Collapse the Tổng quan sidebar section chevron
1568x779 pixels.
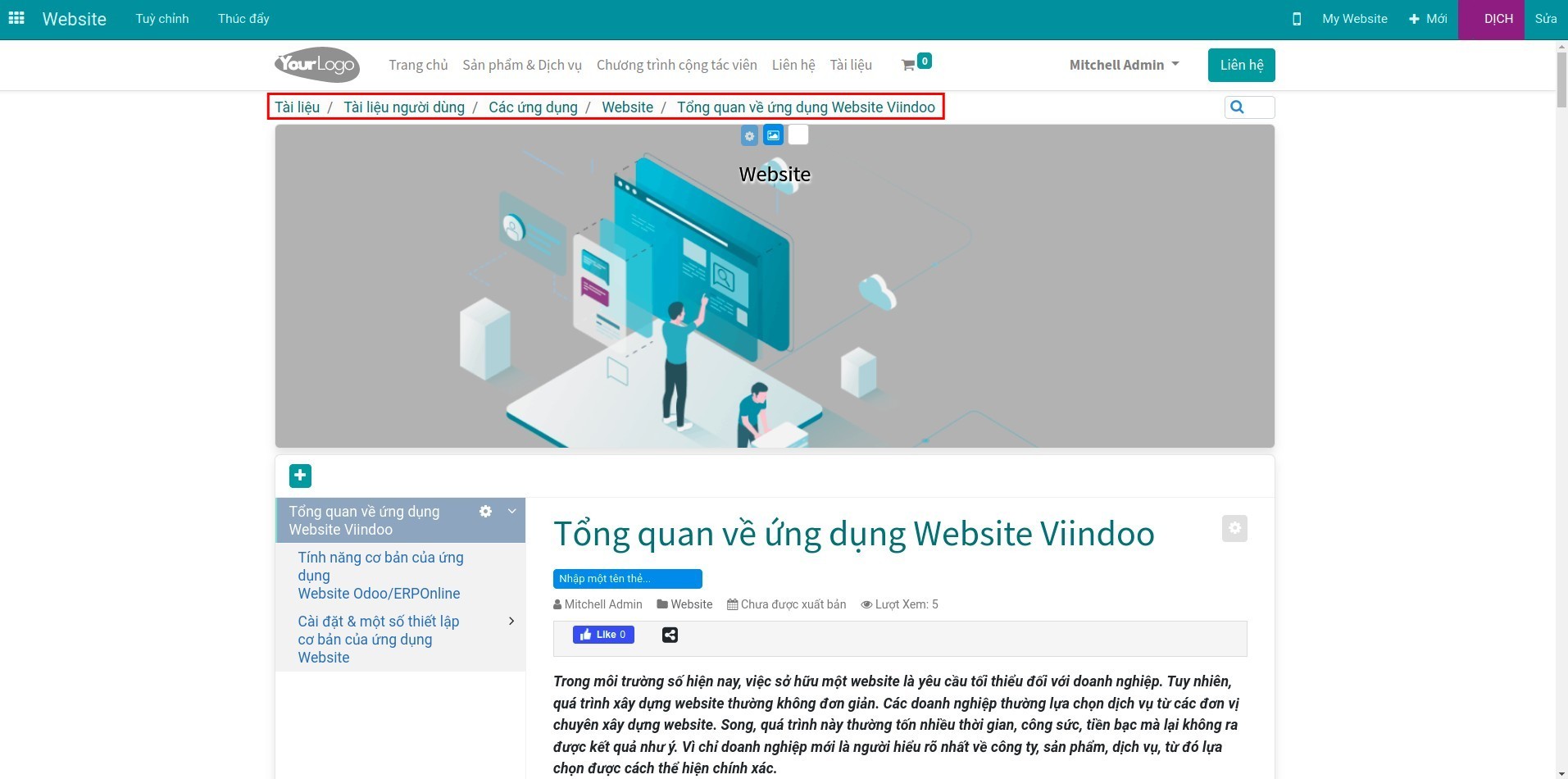pos(511,510)
